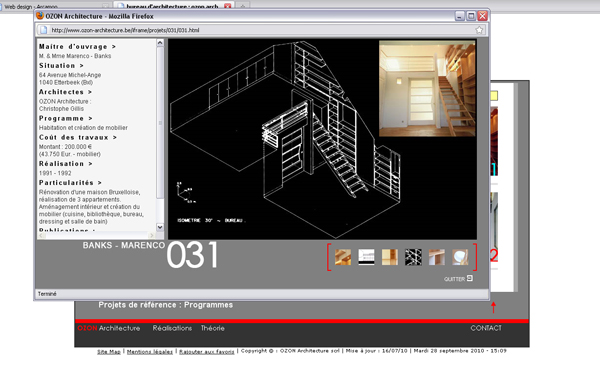Click the info panel scroll down arrow

click(160, 227)
